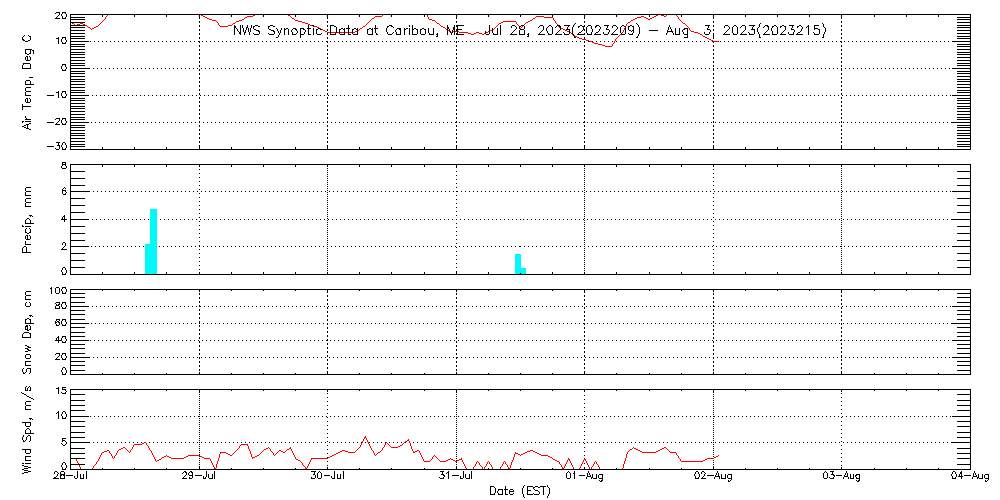Click the 28-Jul date label at axis start
Screen dimensions: 1000x500
[x=72, y=477]
